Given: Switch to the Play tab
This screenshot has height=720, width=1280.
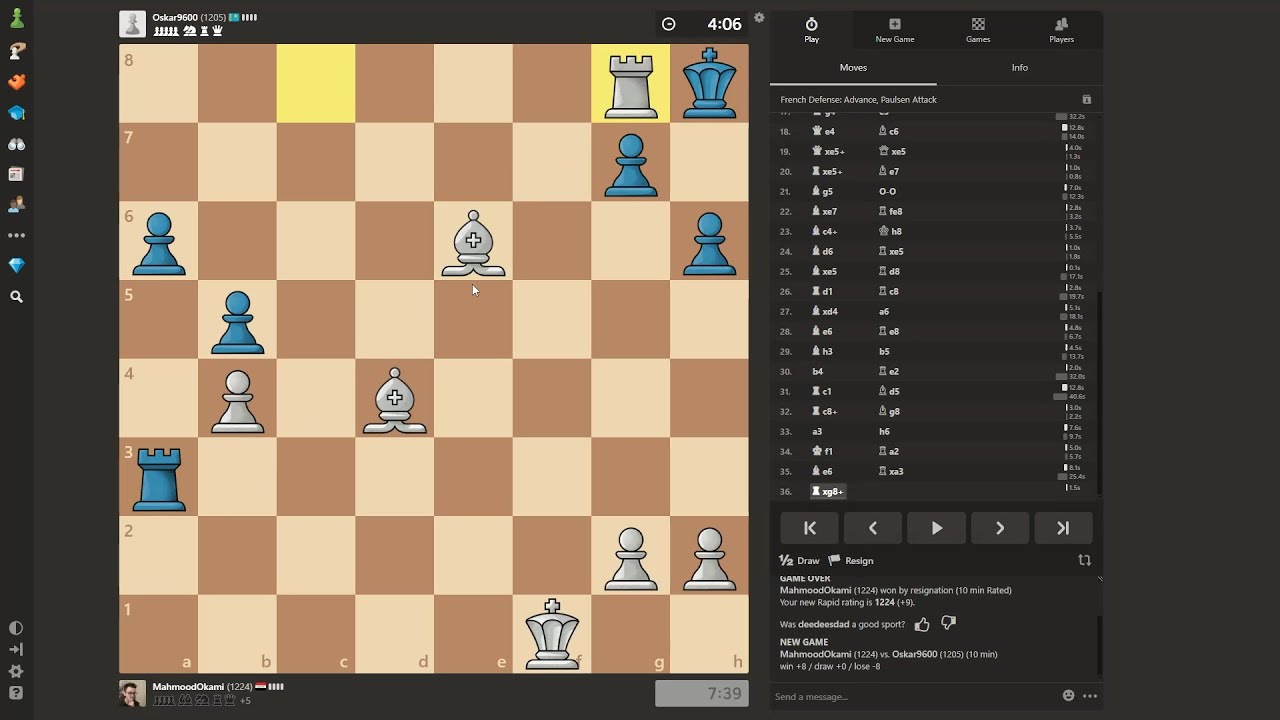Looking at the screenshot, I should click(812, 30).
